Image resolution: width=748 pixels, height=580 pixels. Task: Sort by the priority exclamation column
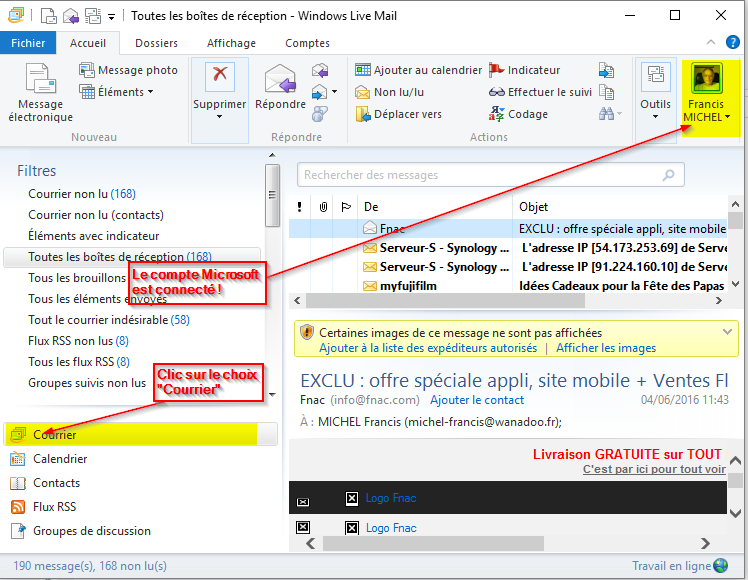point(300,207)
